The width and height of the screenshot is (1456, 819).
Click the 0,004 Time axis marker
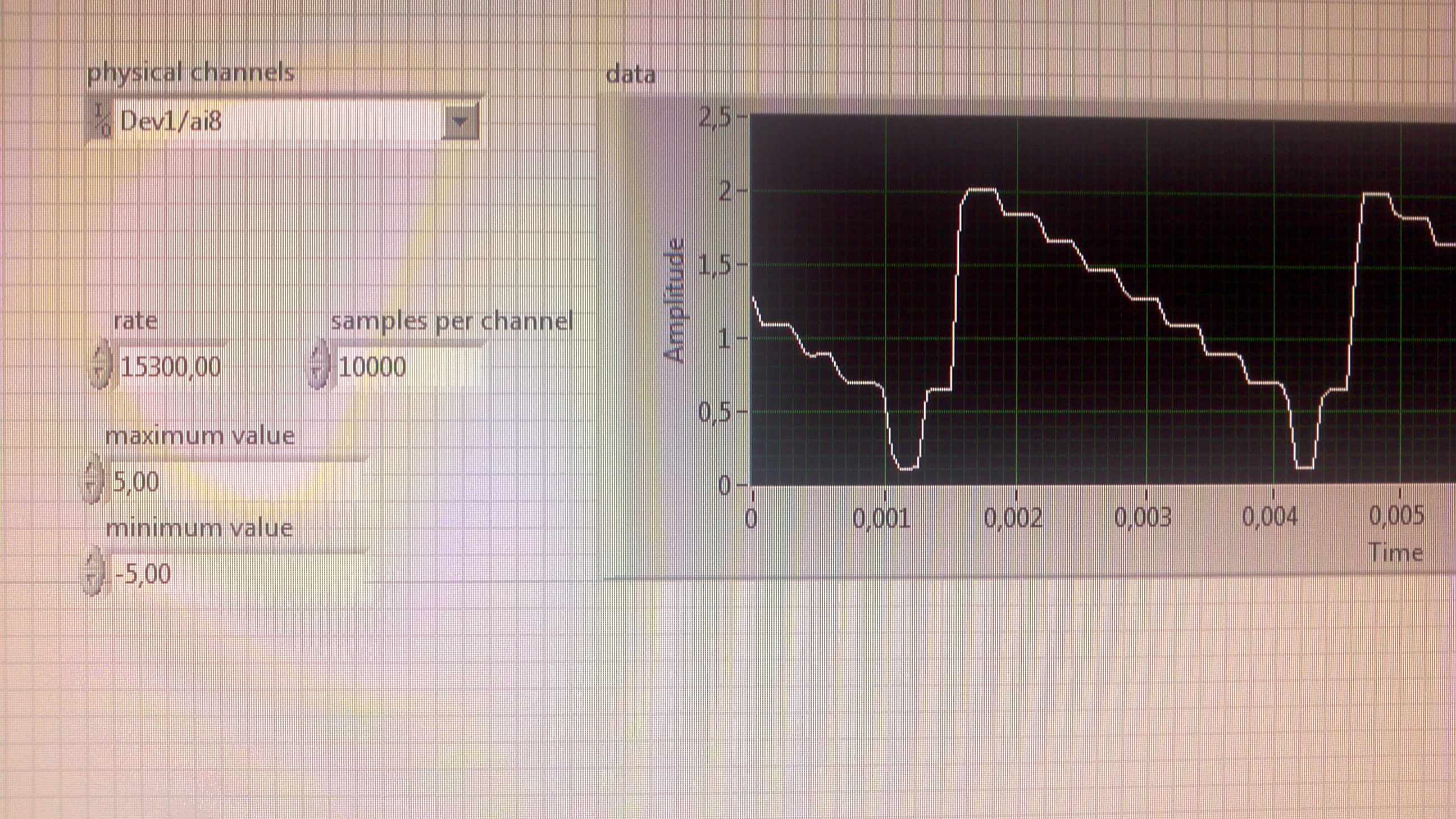1270,516
